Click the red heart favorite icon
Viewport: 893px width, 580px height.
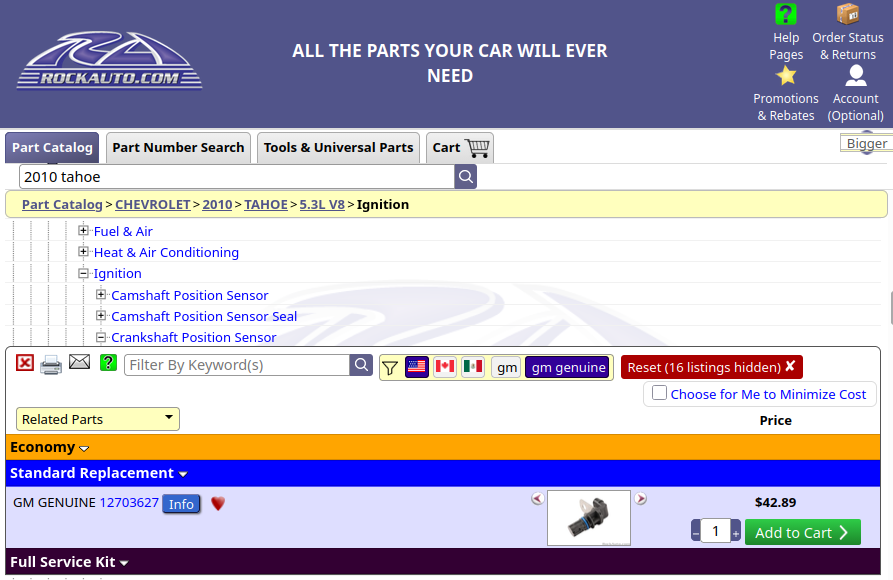point(218,504)
